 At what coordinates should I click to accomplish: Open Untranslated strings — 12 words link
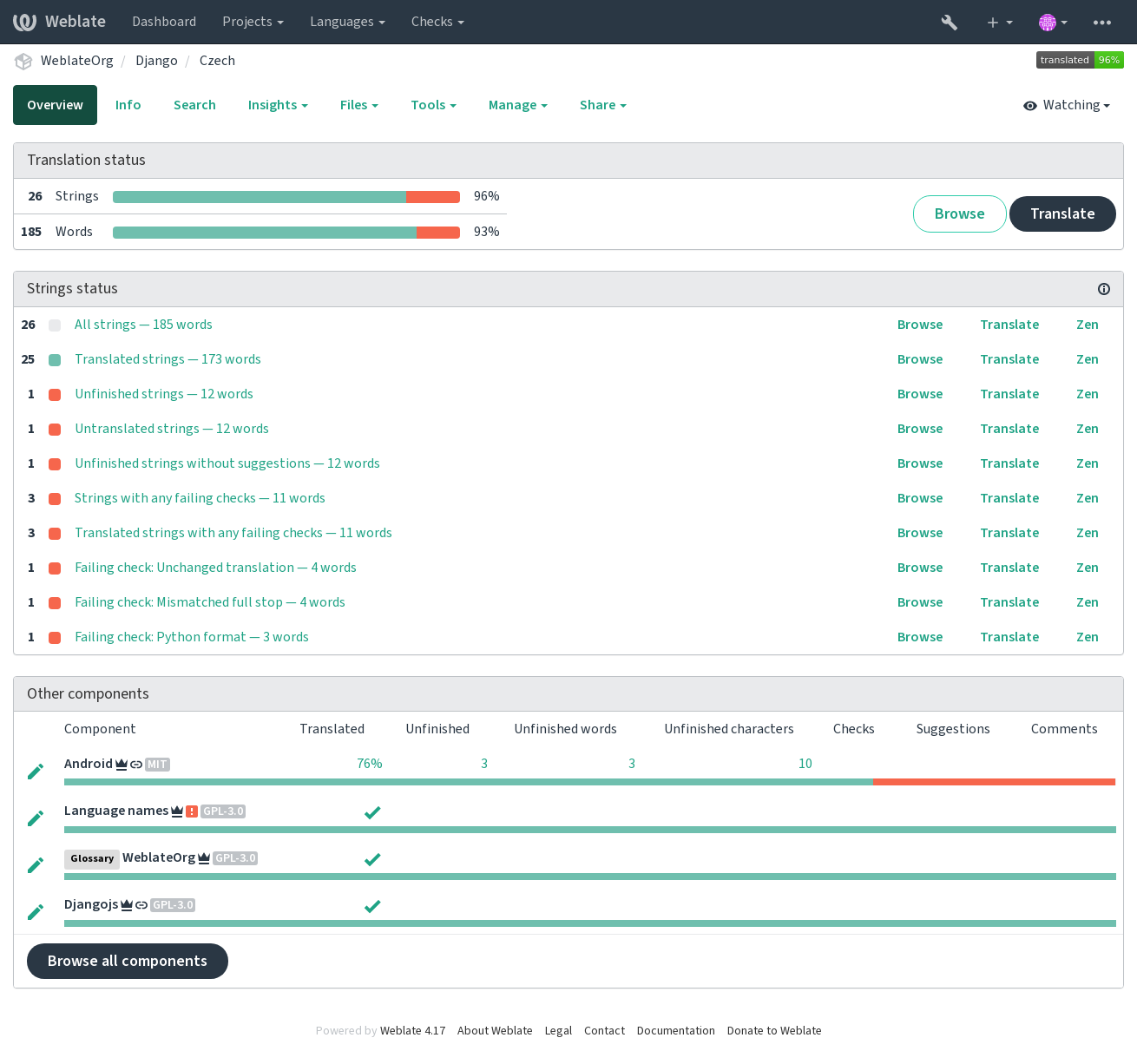pyautogui.click(x=172, y=429)
